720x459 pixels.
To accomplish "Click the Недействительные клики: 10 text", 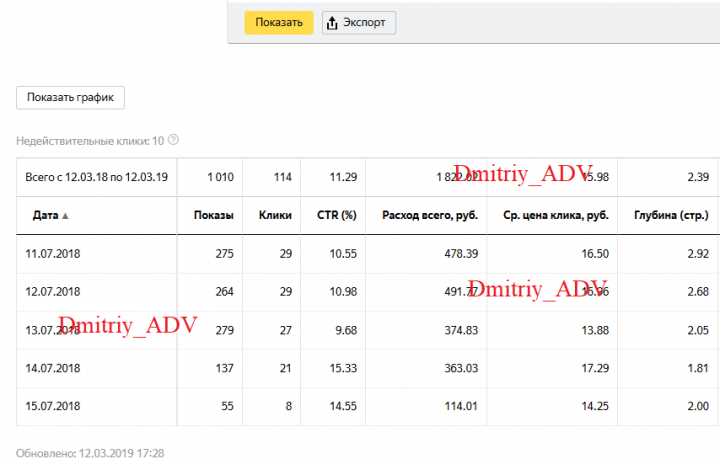I will (x=90, y=141).
